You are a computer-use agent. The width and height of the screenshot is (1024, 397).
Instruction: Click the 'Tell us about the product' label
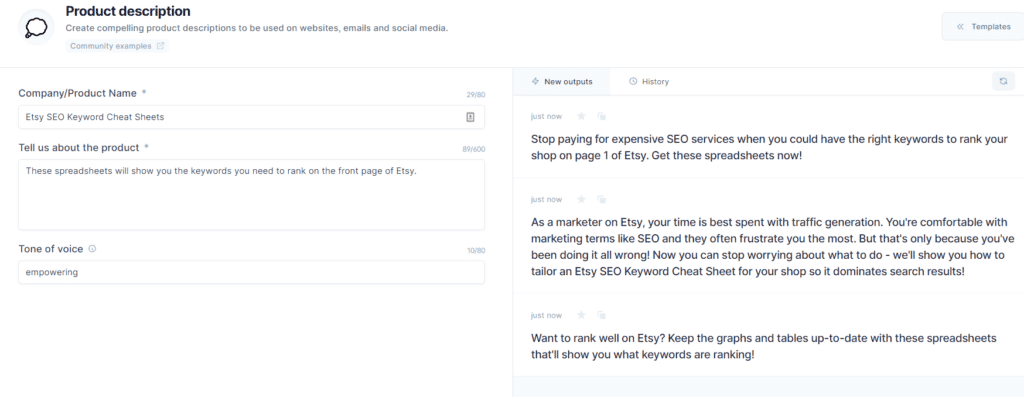tap(78, 148)
